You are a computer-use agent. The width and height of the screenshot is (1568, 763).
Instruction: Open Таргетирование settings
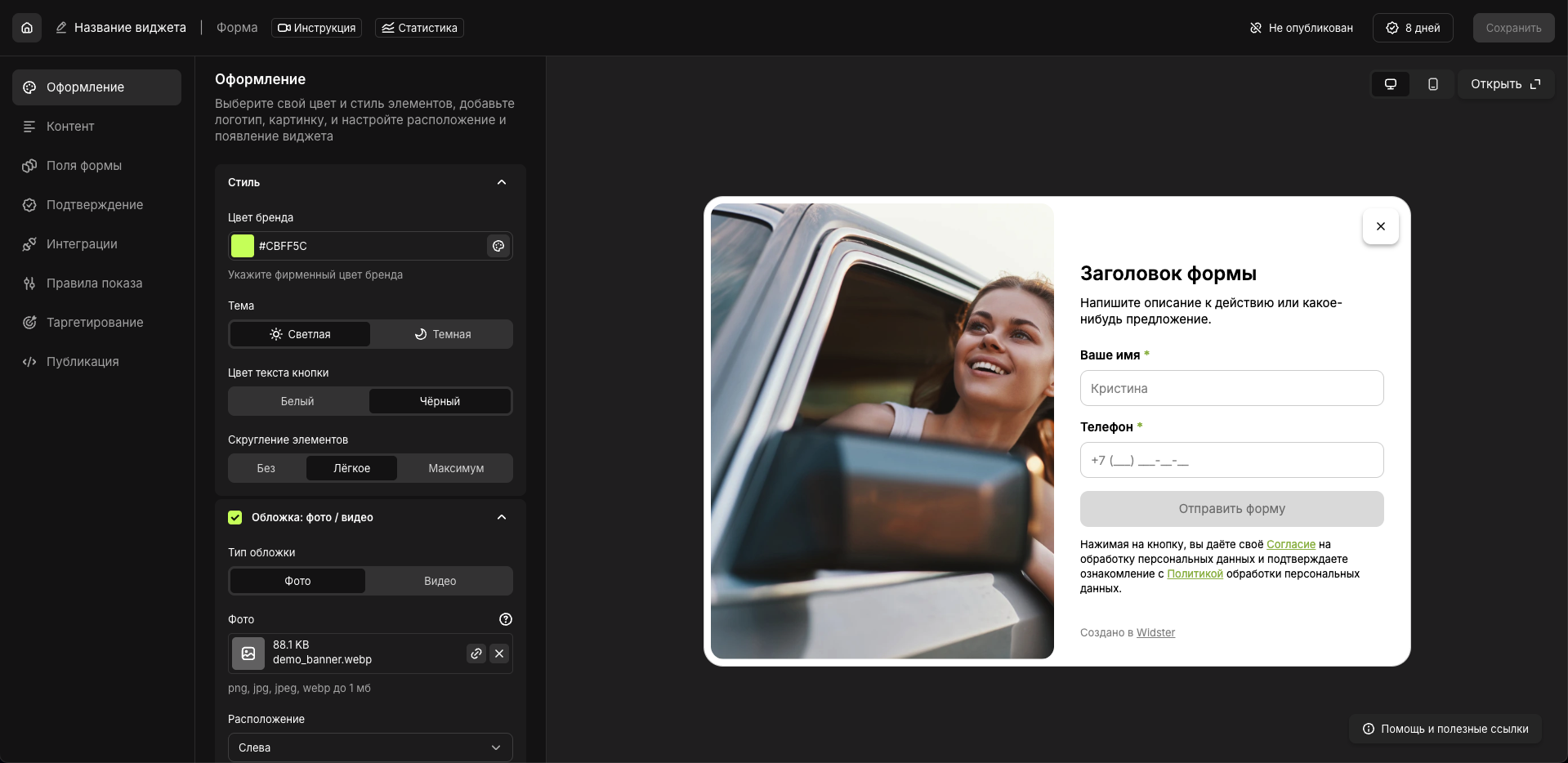click(94, 323)
